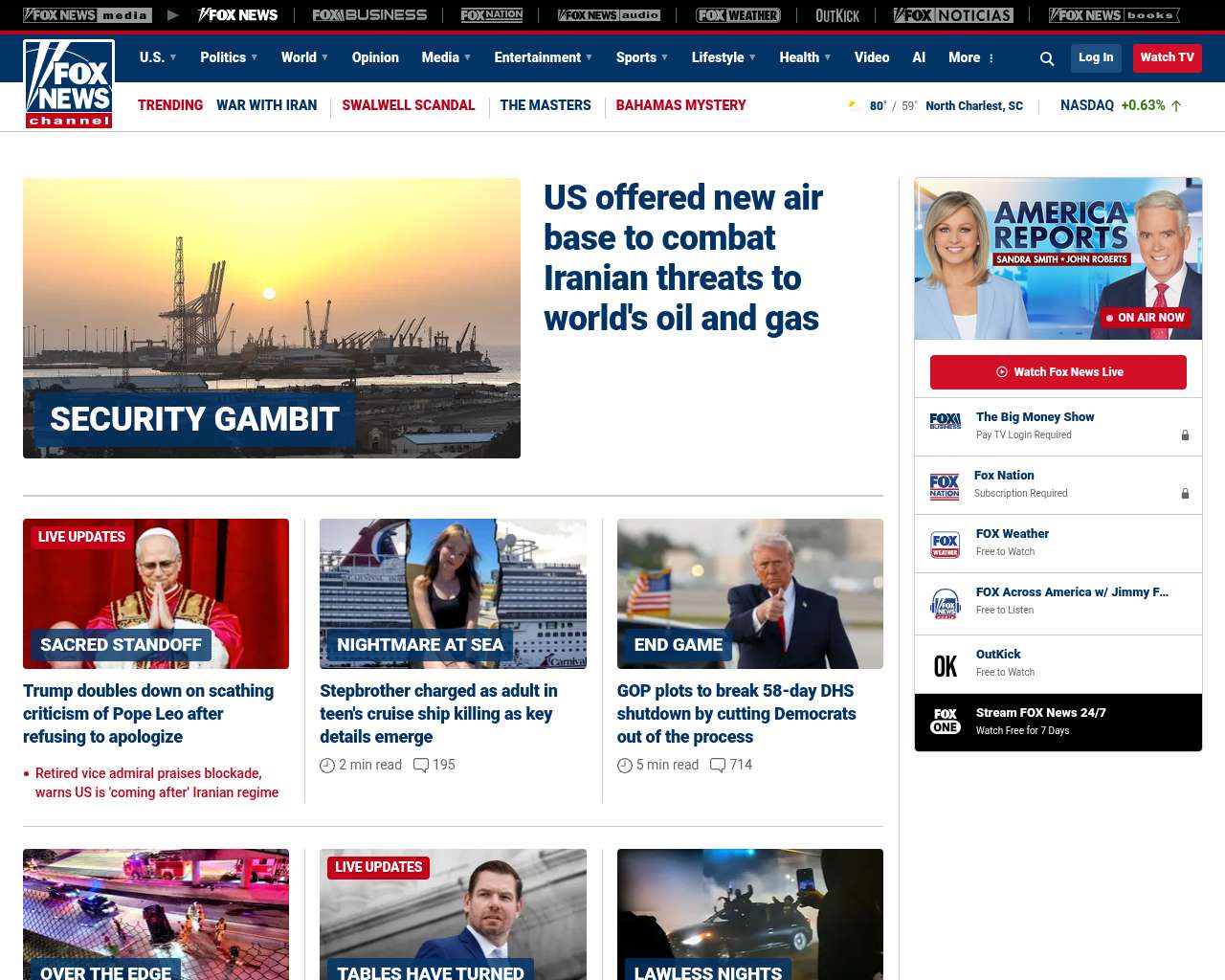
Task: Click the NASDAQ green up arrow
Action: pyautogui.click(x=1176, y=106)
